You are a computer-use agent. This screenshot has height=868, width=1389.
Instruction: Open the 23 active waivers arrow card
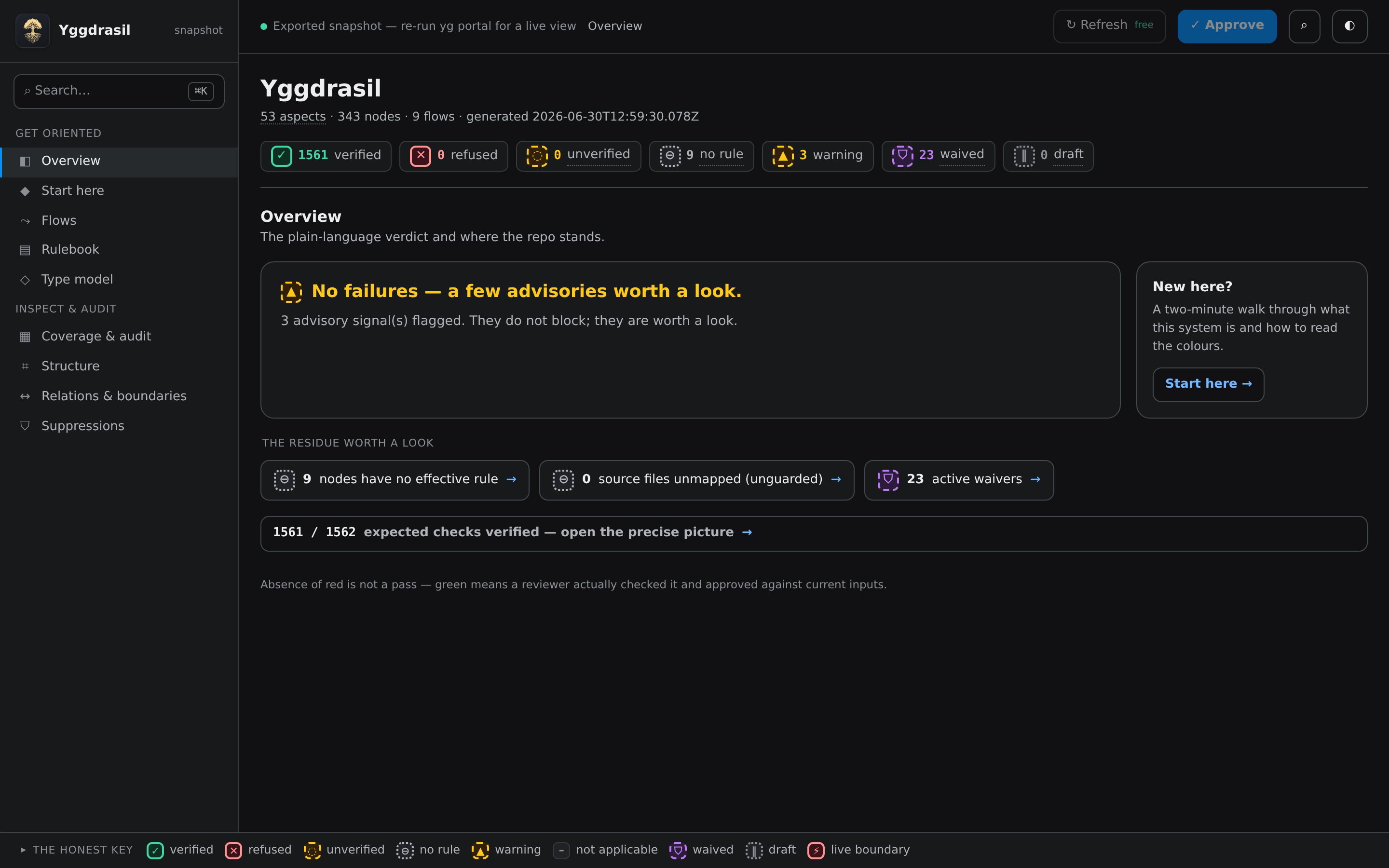pos(958,480)
